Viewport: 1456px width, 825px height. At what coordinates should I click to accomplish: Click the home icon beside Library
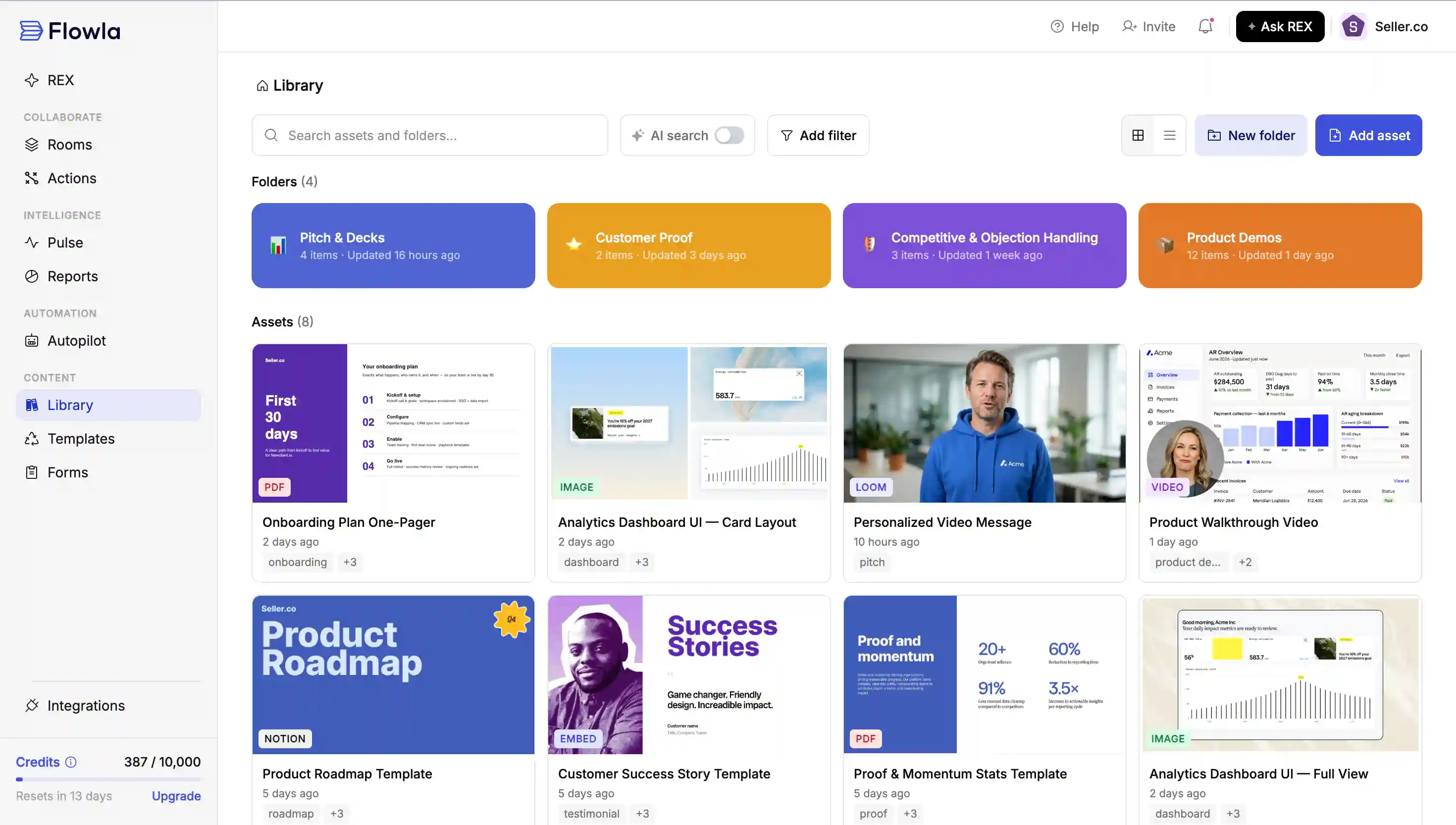pyautogui.click(x=262, y=86)
